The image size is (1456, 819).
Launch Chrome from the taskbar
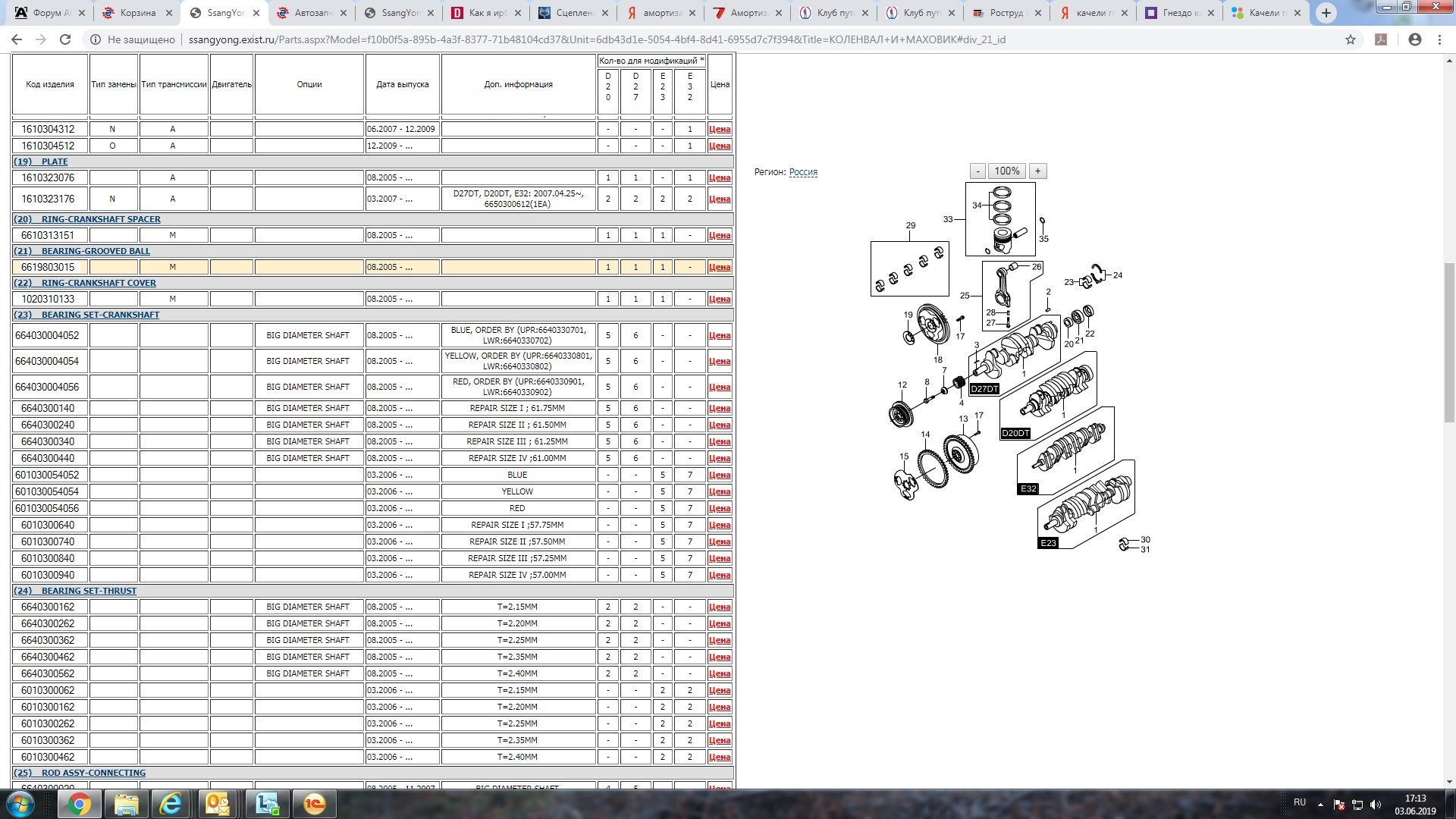[79, 804]
